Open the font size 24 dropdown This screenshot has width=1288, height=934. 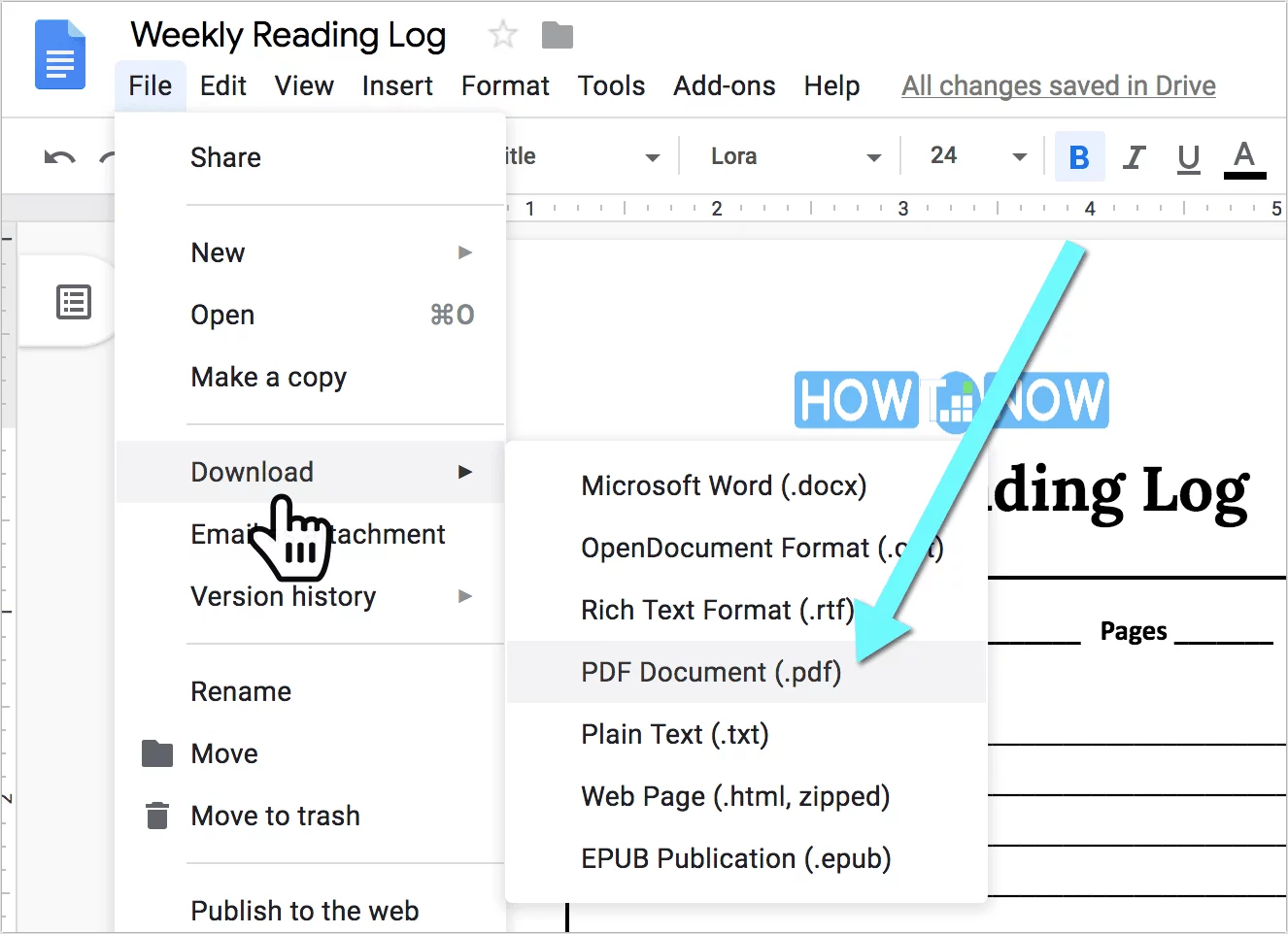(976, 156)
